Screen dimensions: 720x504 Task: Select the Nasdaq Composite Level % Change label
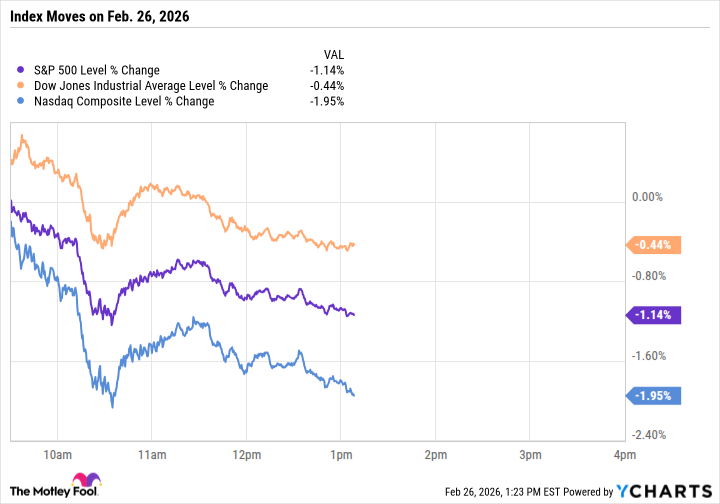pyautogui.click(x=122, y=101)
